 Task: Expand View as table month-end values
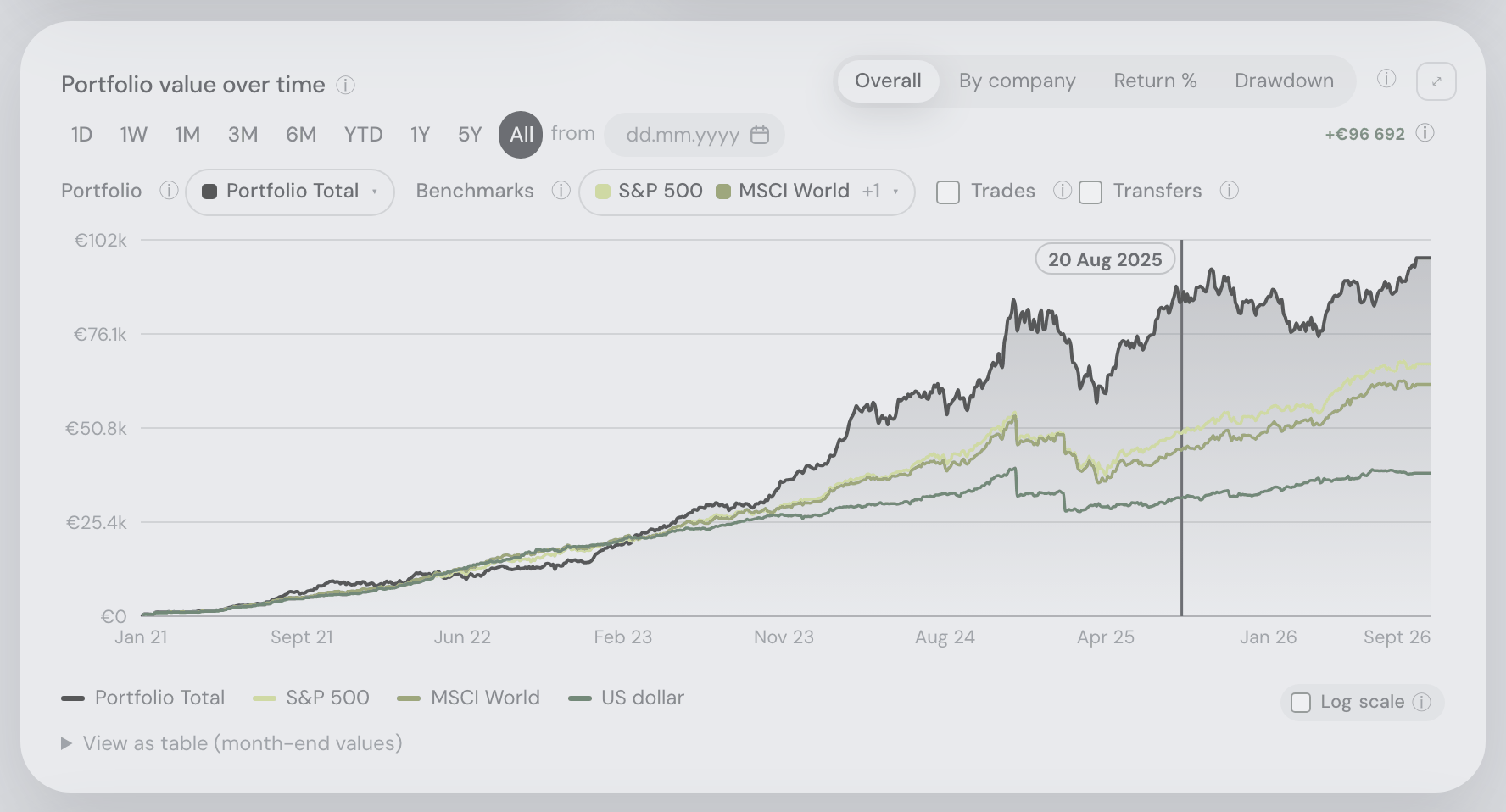point(231,743)
